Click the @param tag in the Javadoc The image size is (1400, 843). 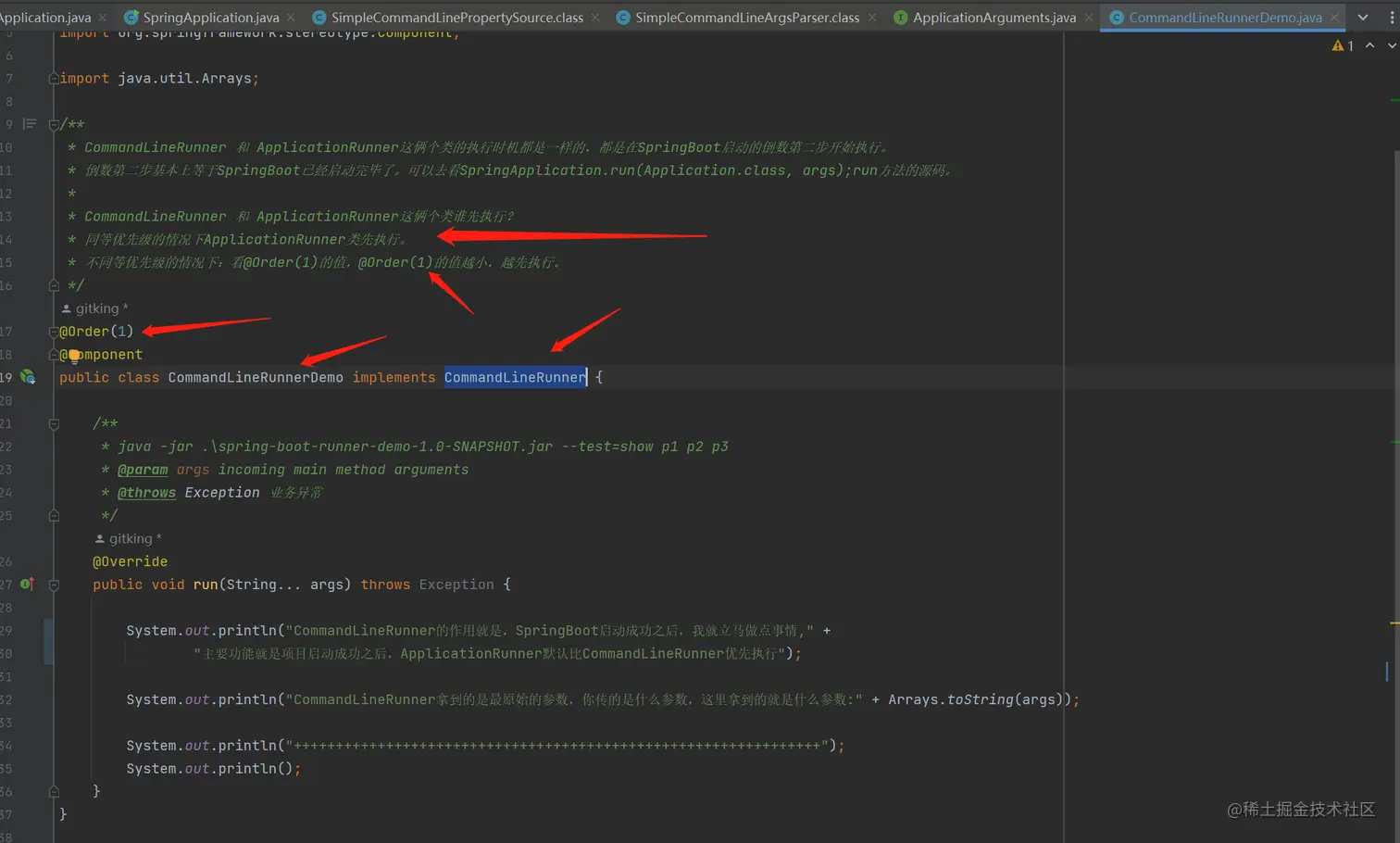tap(143, 470)
